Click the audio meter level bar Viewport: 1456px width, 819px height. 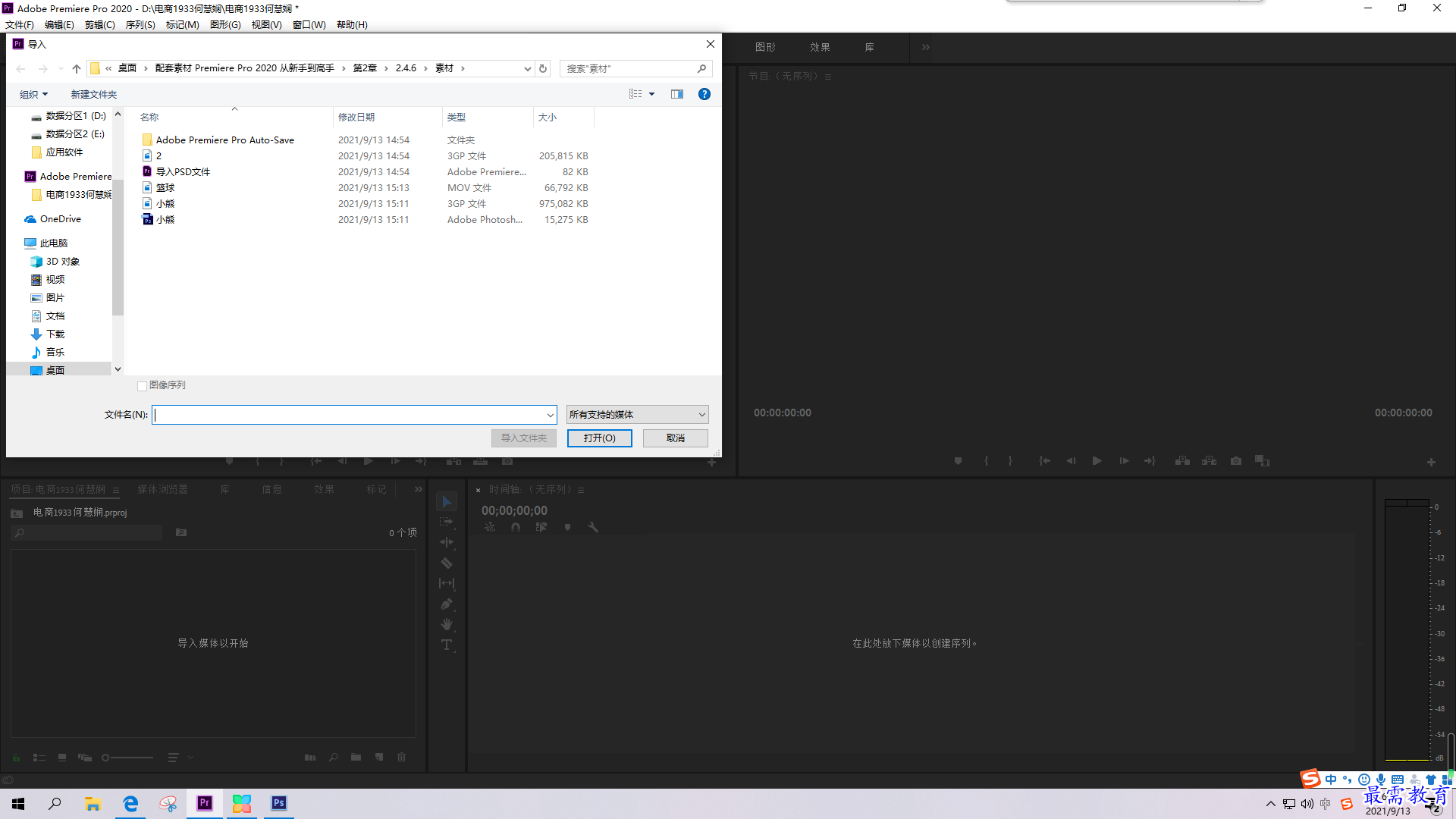pyautogui.click(x=1407, y=629)
